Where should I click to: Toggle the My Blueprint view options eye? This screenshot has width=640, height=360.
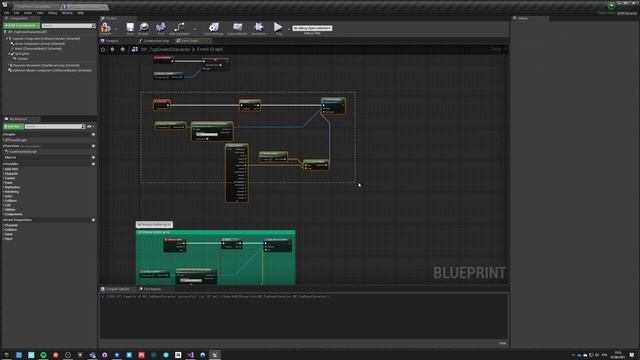[x=90, y=127]
